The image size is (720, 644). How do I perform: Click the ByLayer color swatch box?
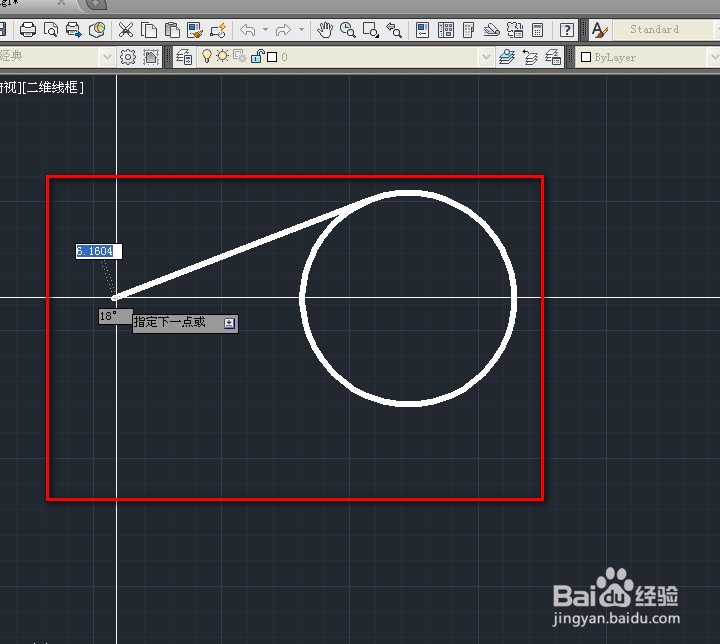[586, 57]
